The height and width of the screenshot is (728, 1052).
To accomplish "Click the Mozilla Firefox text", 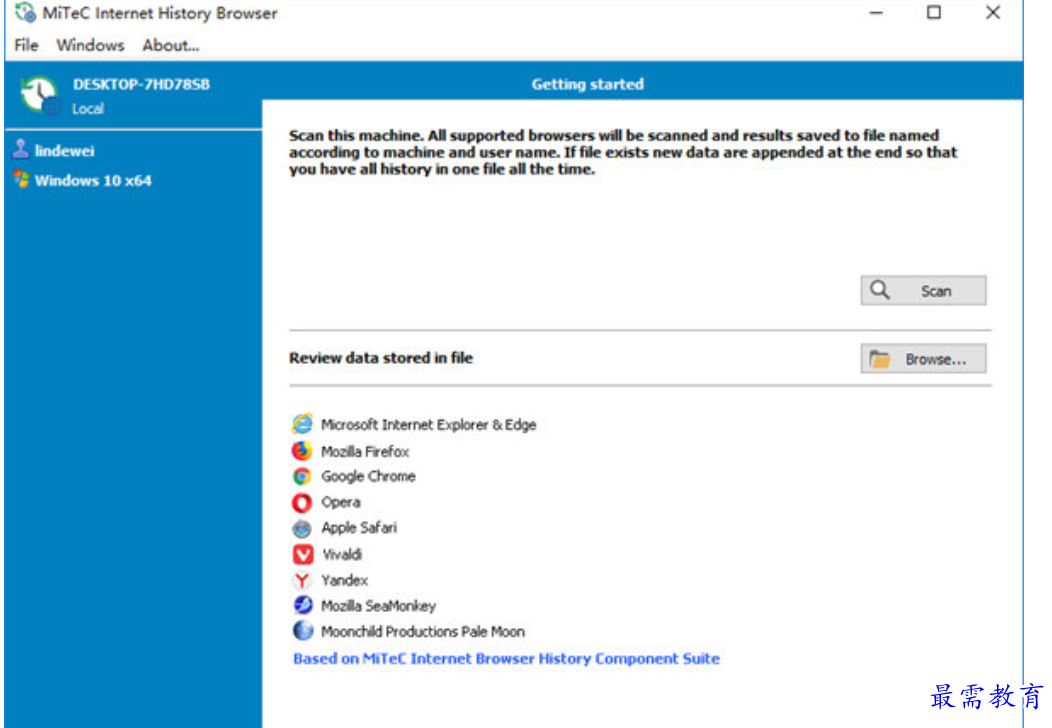I will (365, 452).
